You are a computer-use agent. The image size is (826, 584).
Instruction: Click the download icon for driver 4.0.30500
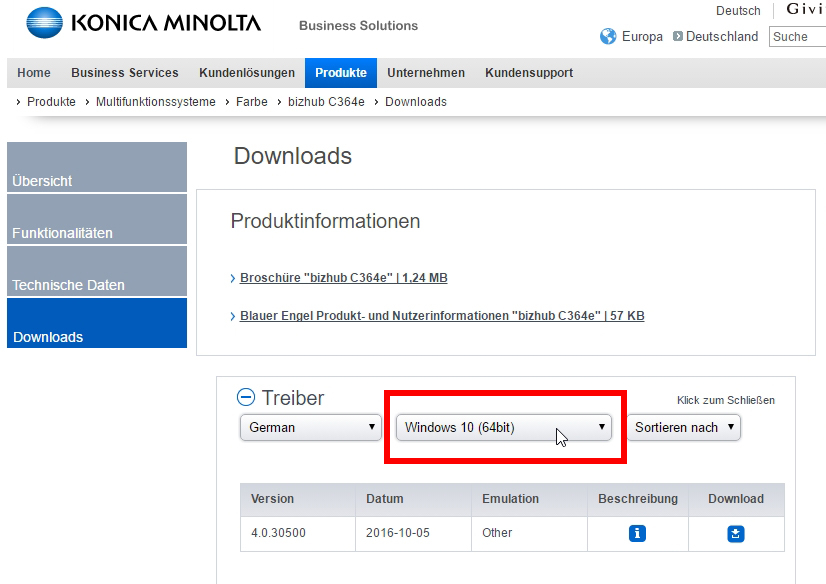click(735, 533)
